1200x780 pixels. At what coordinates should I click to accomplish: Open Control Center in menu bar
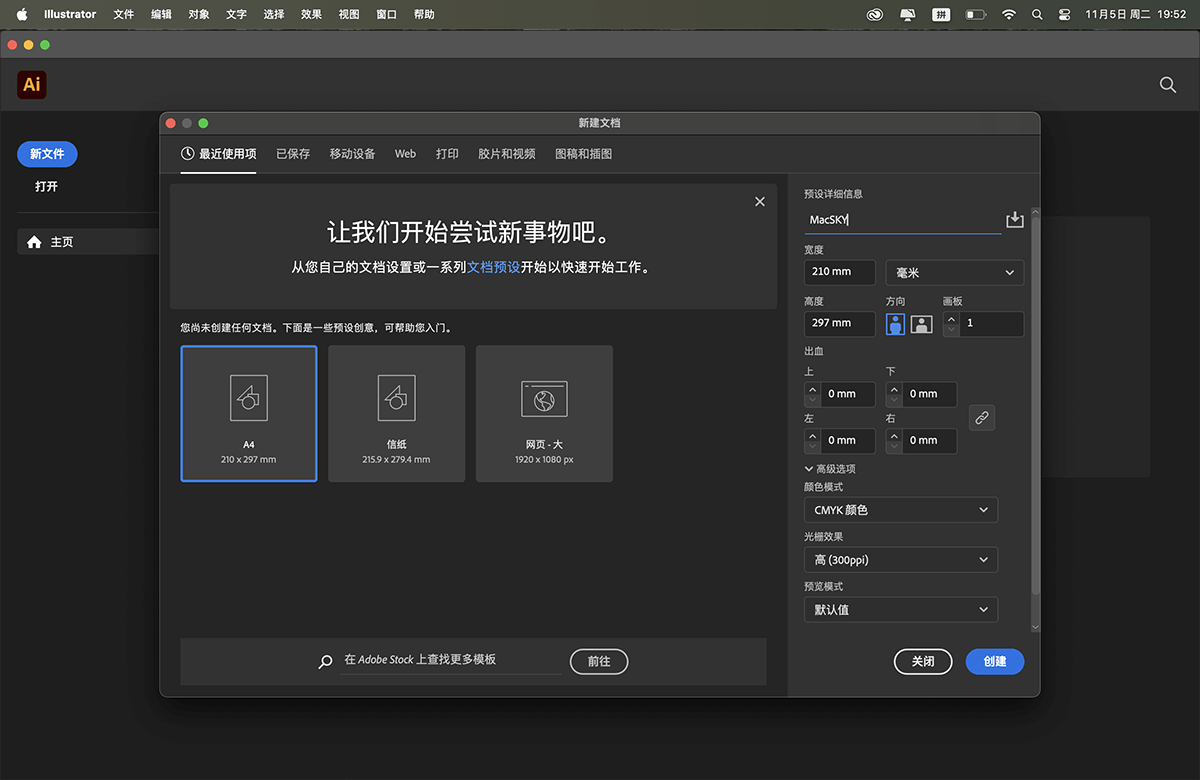pos(1064,14)
